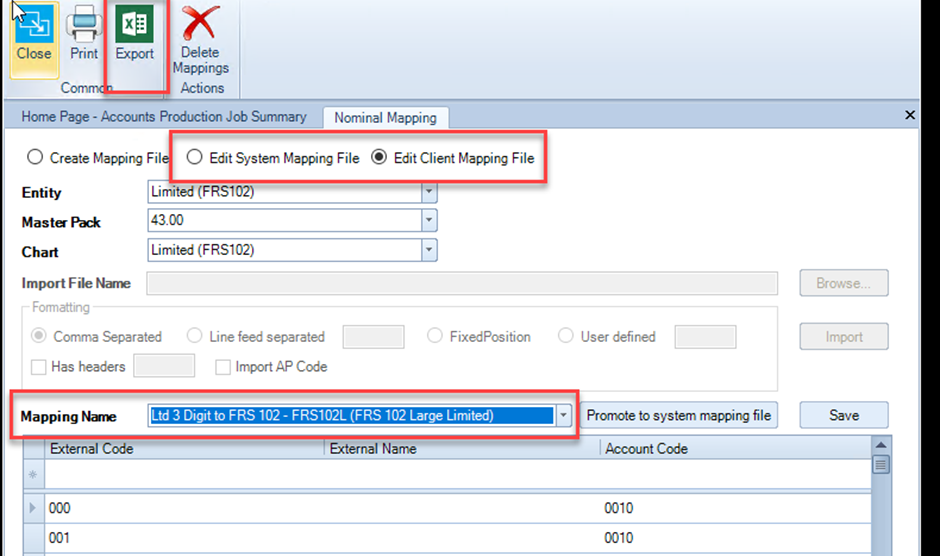Click the Delete Mappings red X icon

click(200, 23)
